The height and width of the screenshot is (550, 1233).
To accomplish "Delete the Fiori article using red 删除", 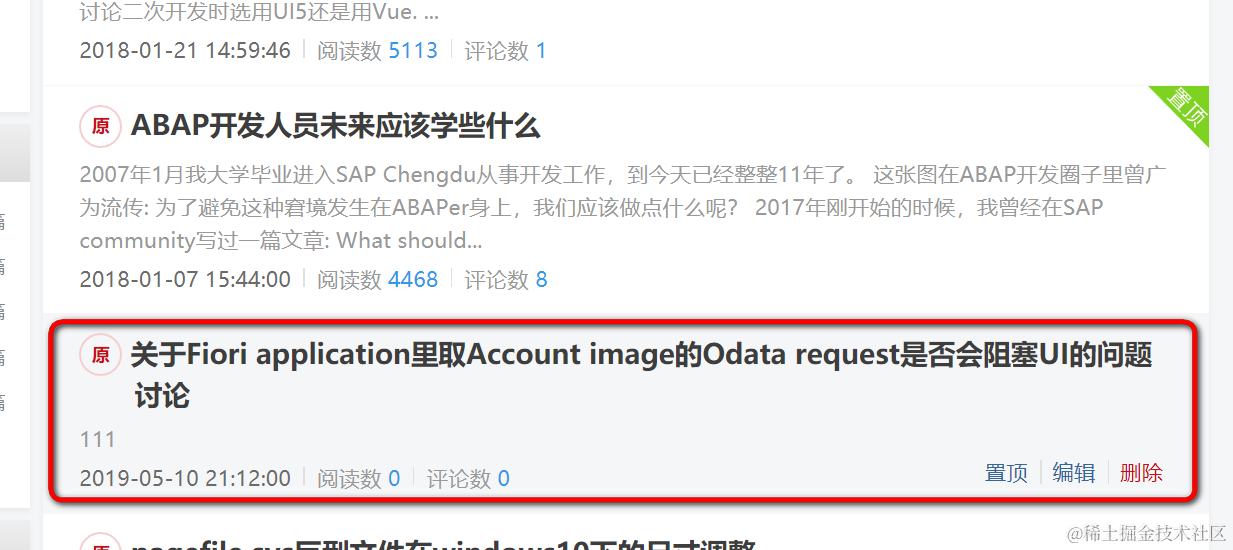I will pos(1141,473).
